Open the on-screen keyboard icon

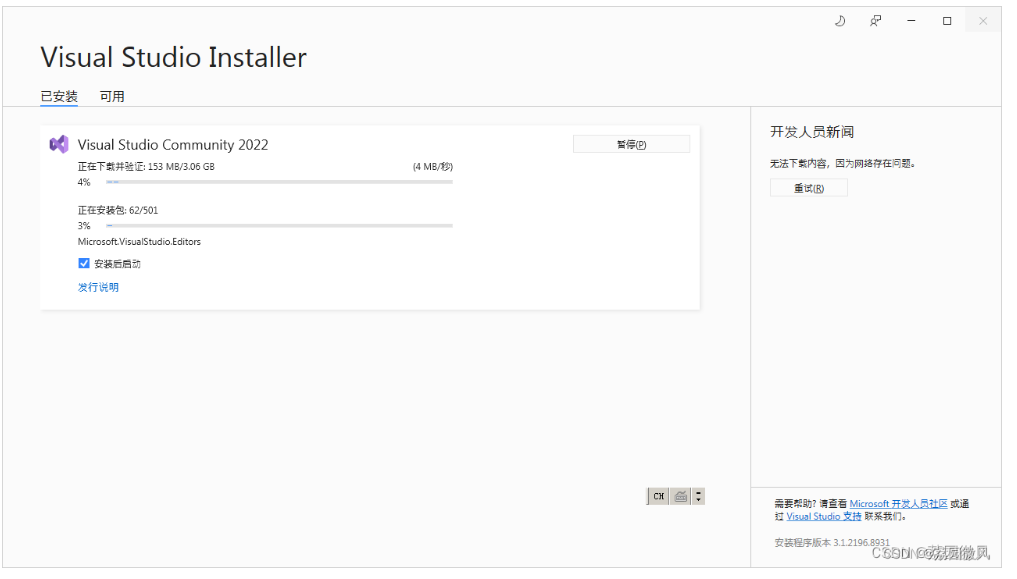coord(680,496)
